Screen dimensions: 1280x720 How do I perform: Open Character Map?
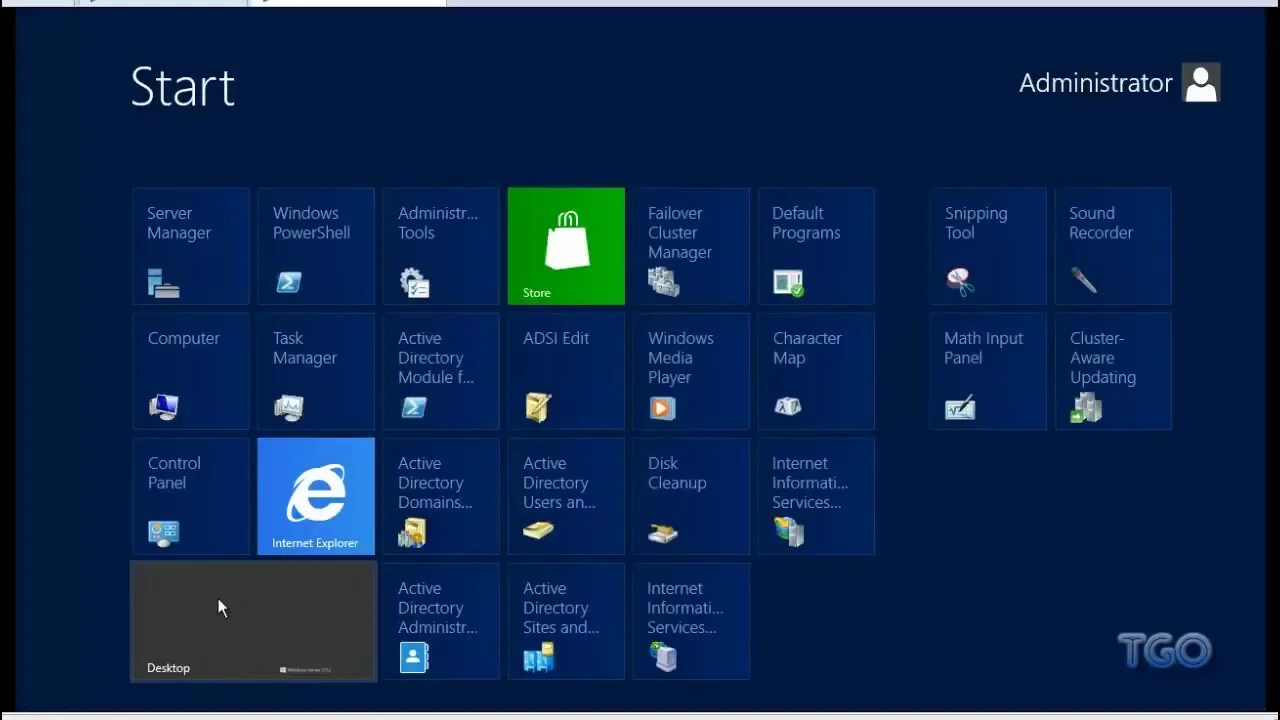[x=815, y=370]
